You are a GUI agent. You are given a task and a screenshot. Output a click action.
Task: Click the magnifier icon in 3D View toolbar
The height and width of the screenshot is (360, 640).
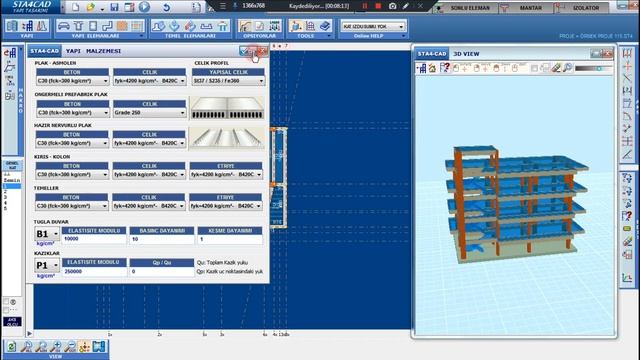pos(567,68)
